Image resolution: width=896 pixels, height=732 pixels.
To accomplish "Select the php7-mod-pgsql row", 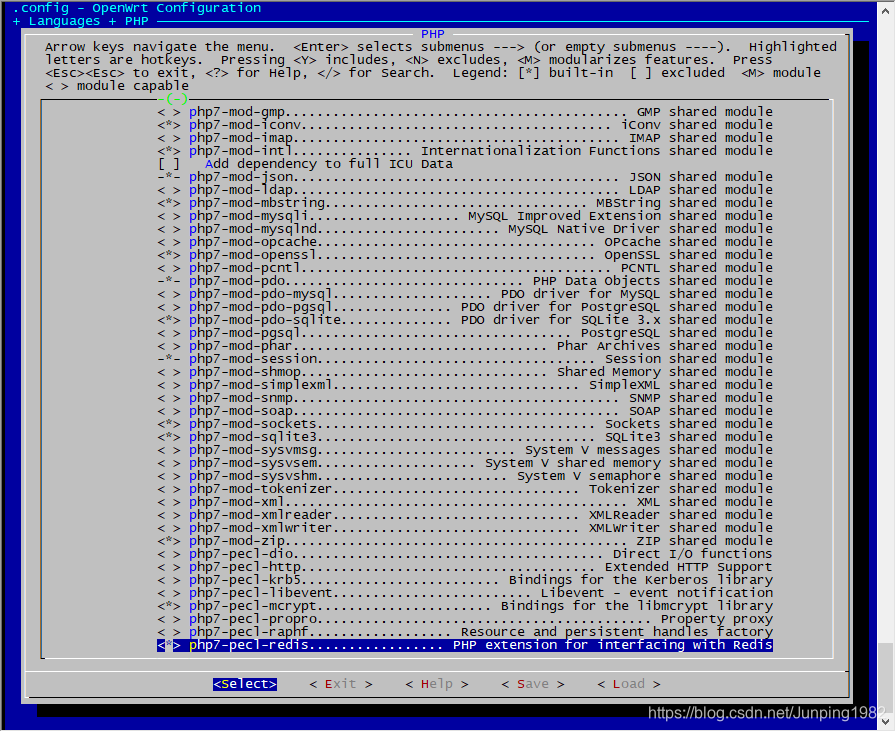I will 465,333.
